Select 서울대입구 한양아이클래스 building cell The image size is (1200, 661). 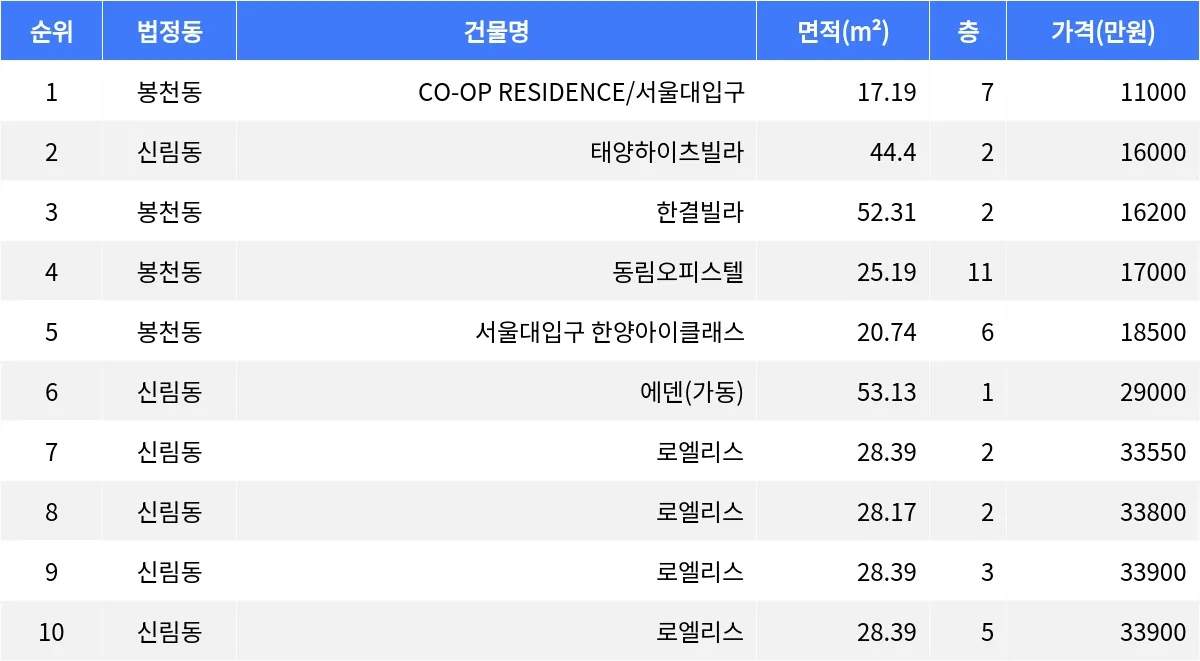coord(610,332)
